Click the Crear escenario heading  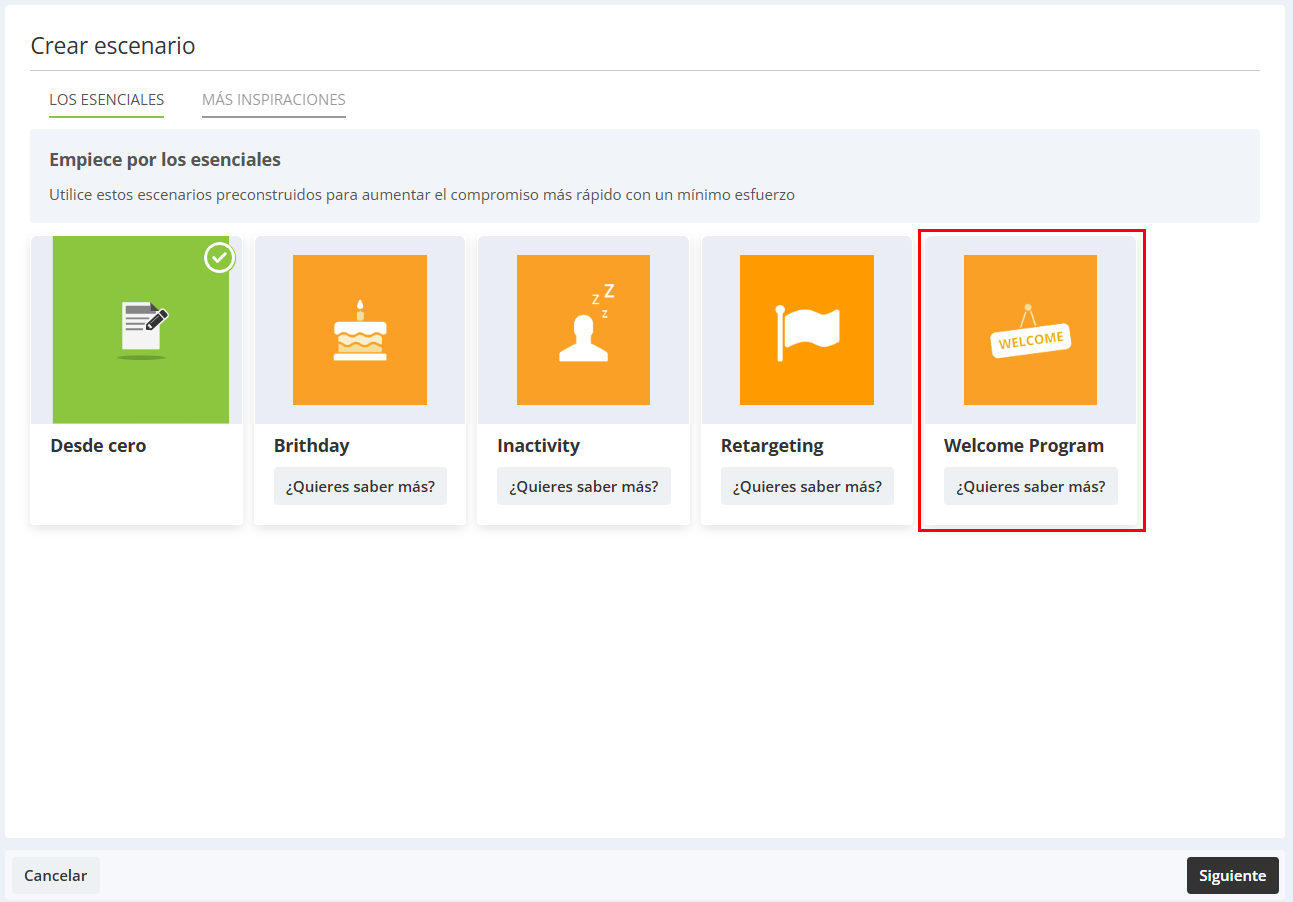(113, 46)
